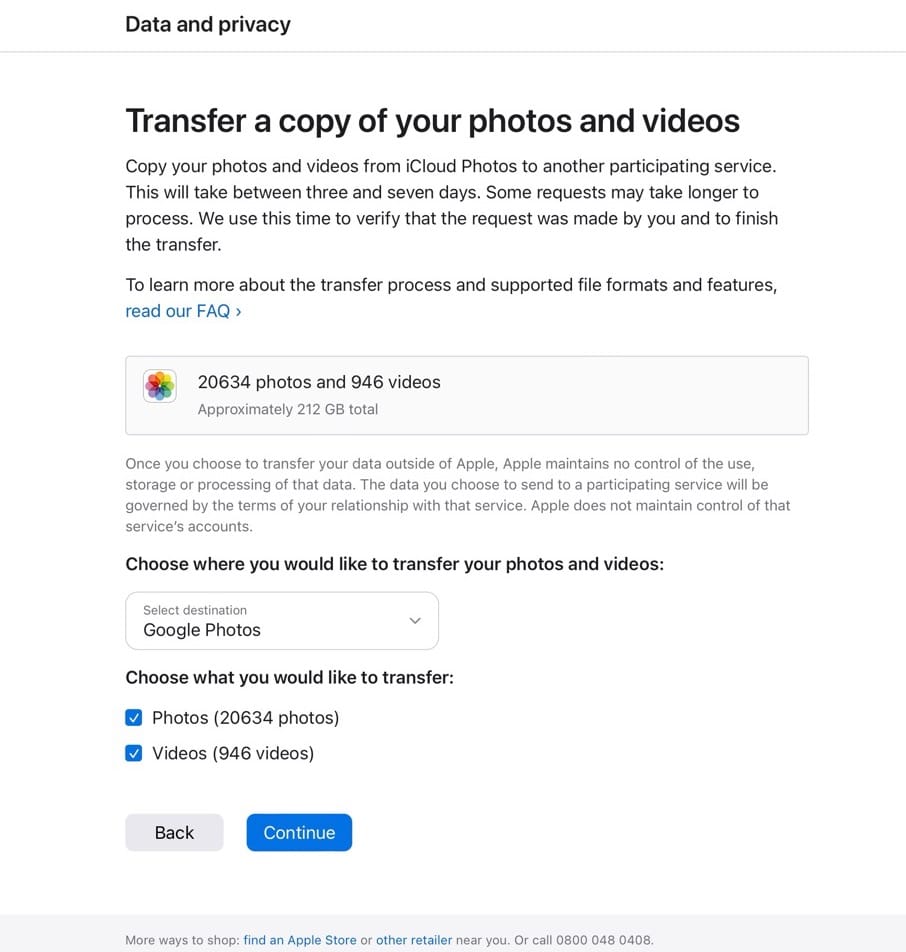This screenshot has width=906, height=952.
Task: Click the Choose where you would like to transfer label
Action: coord(395,564)
